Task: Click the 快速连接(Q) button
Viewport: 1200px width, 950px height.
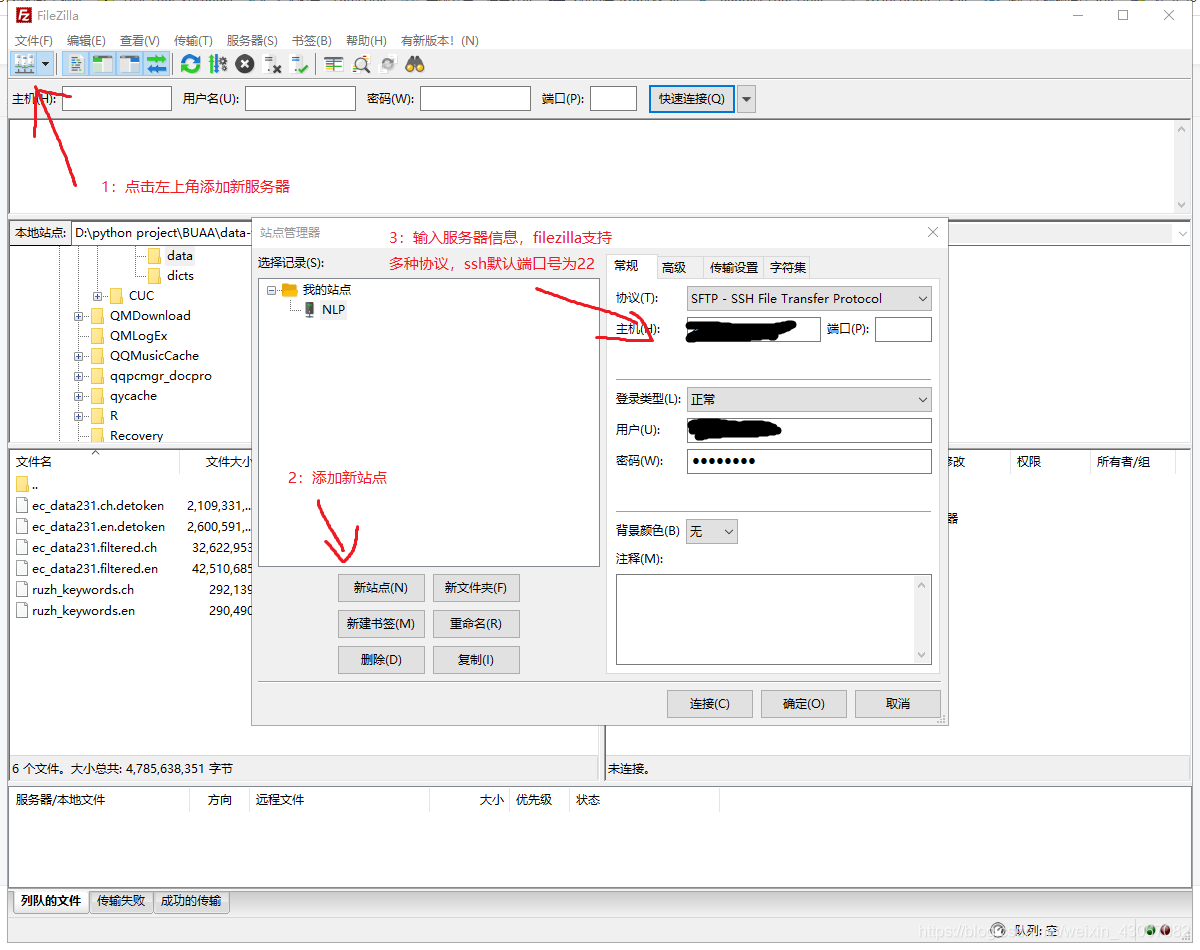Action: 692,98
